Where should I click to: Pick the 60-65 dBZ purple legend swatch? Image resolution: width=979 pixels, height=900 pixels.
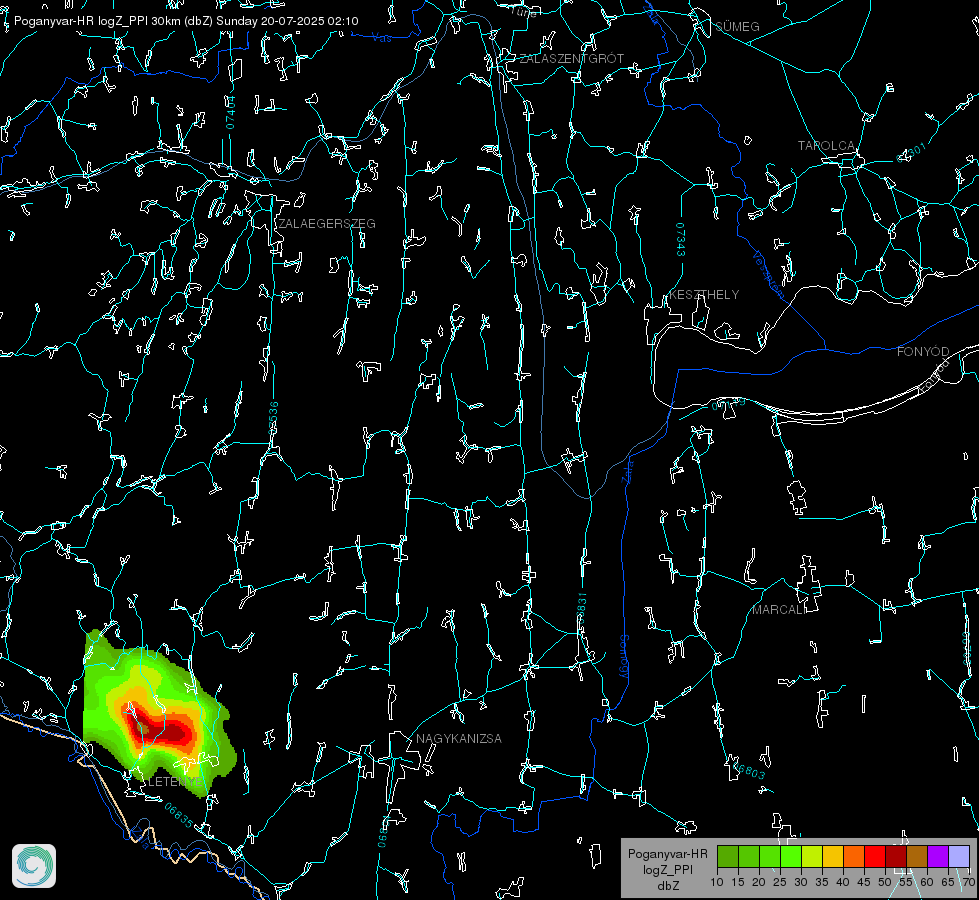point(938,856)
